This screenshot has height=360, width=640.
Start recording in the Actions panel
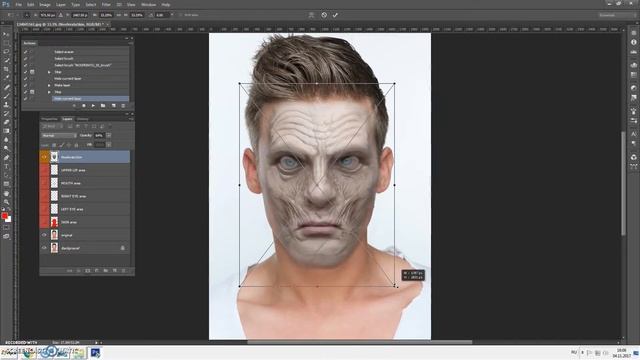[84, 106]
